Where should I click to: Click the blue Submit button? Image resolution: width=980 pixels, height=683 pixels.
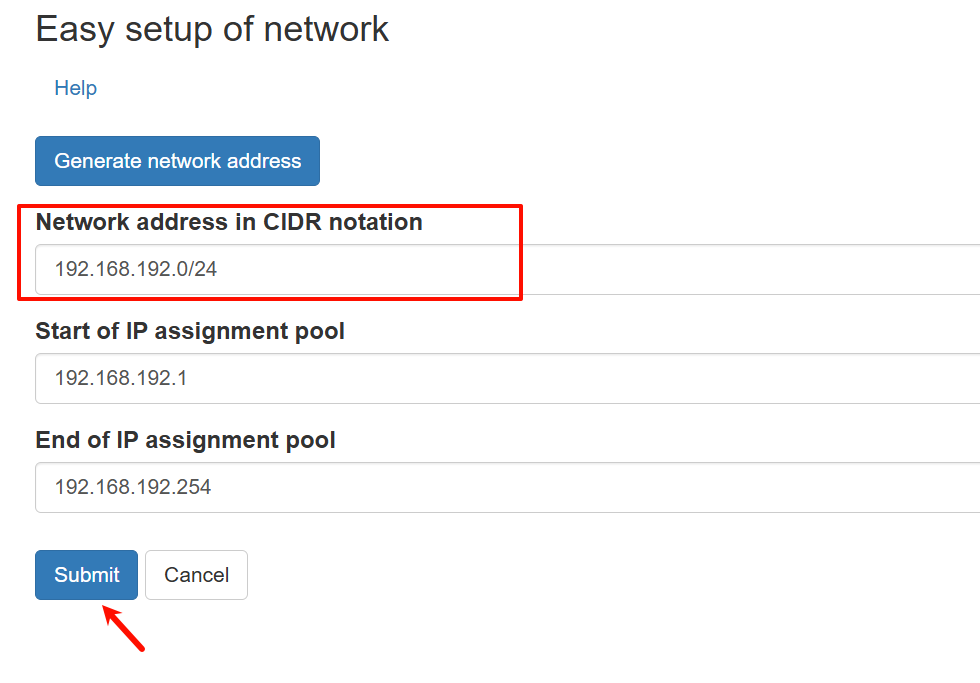(x=86, y=575)
